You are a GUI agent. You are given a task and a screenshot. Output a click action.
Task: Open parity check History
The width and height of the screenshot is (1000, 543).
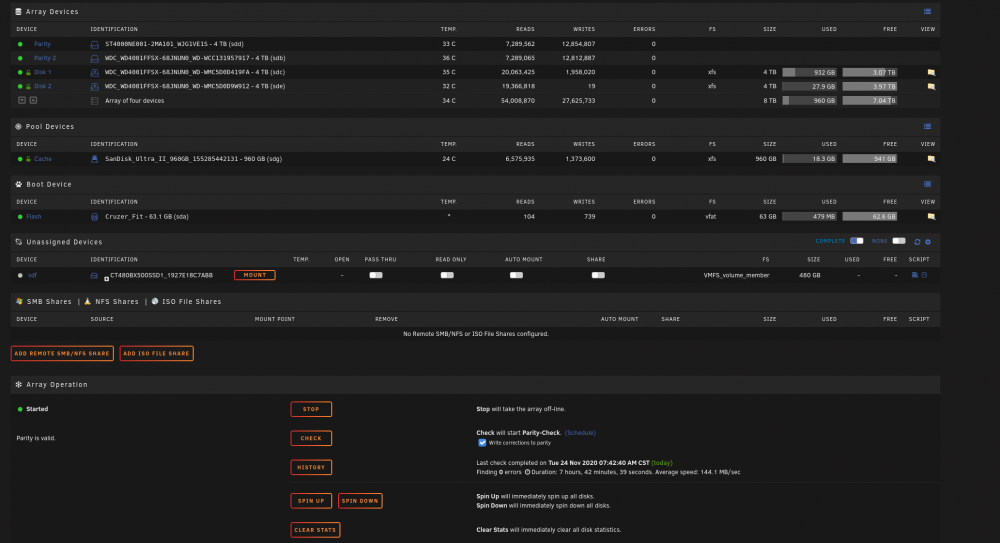(x=311, y=467)
